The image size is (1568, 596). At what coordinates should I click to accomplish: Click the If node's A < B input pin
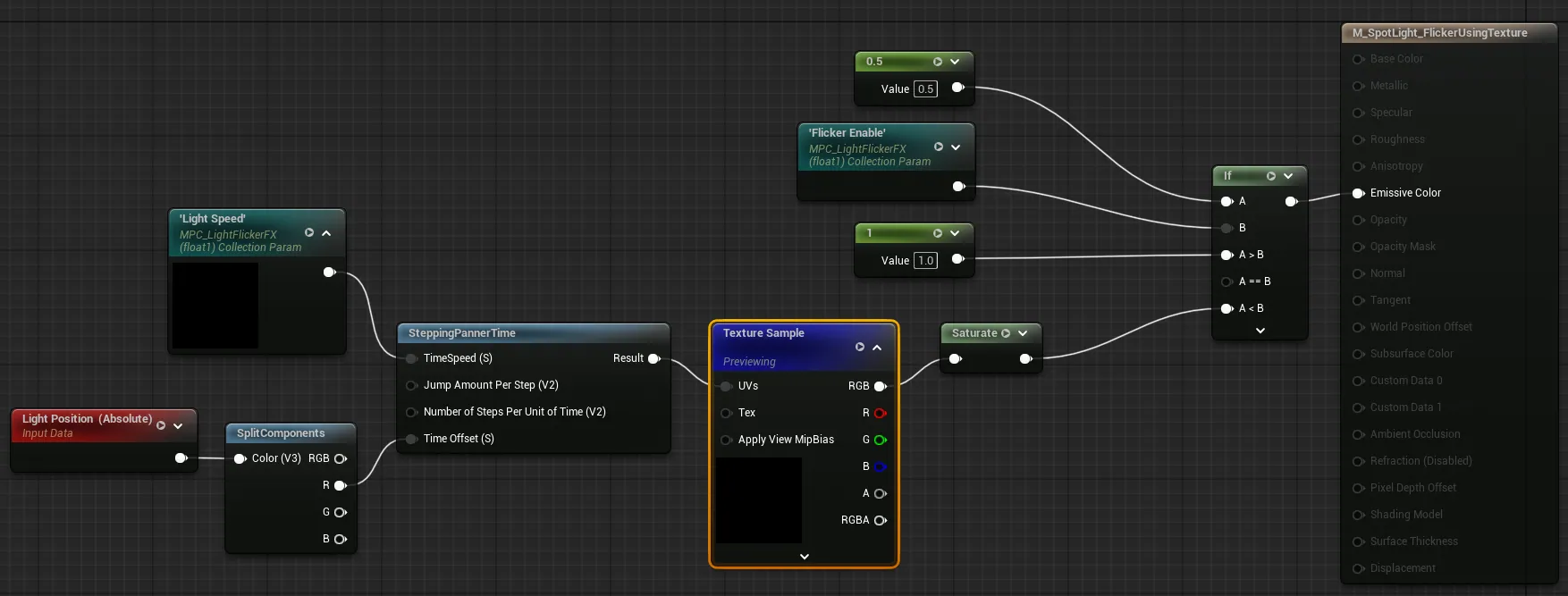[1227, 308]
